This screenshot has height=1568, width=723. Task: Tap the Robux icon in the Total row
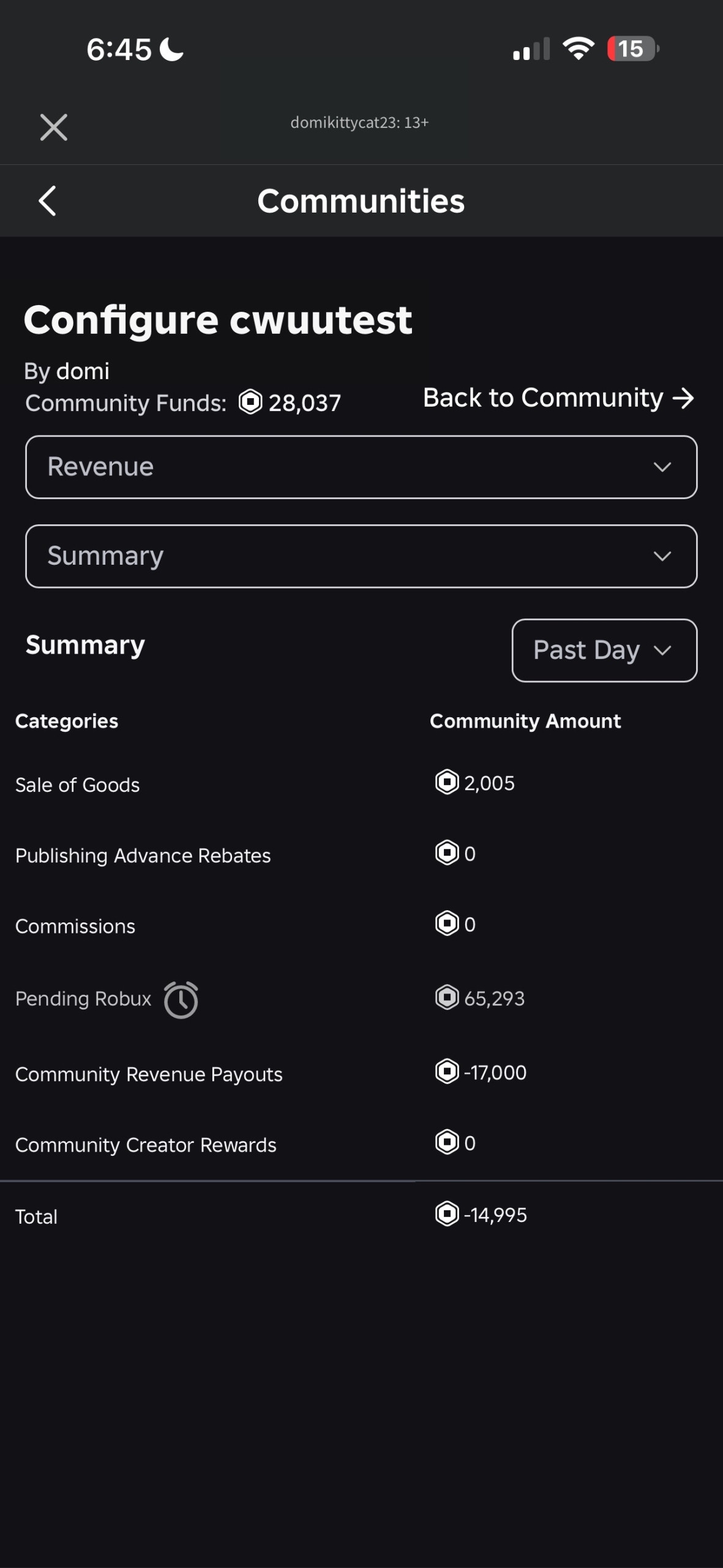tap(447, 1213)
